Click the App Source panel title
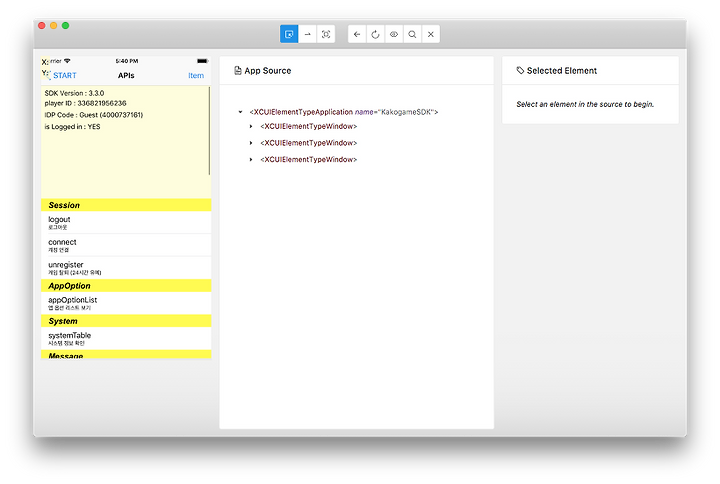The height and width of the screenshot is (484, 720). (x=268, y=71)
